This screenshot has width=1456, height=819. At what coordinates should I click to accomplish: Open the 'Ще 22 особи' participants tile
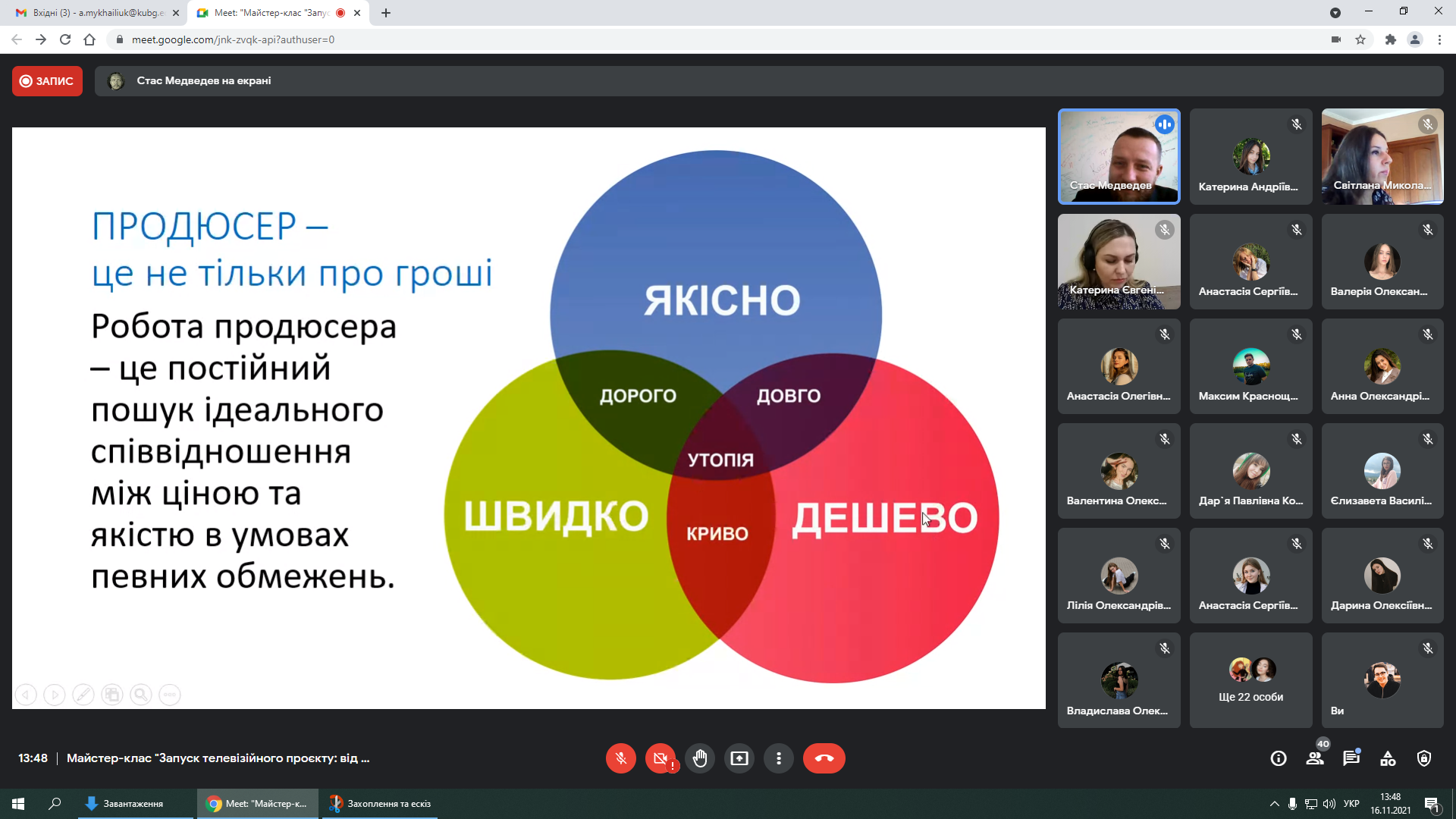pos(1250,680)
